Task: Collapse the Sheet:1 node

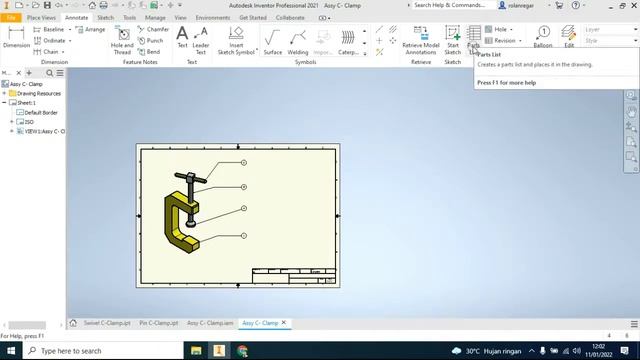Action: click(x=4, y=103)
